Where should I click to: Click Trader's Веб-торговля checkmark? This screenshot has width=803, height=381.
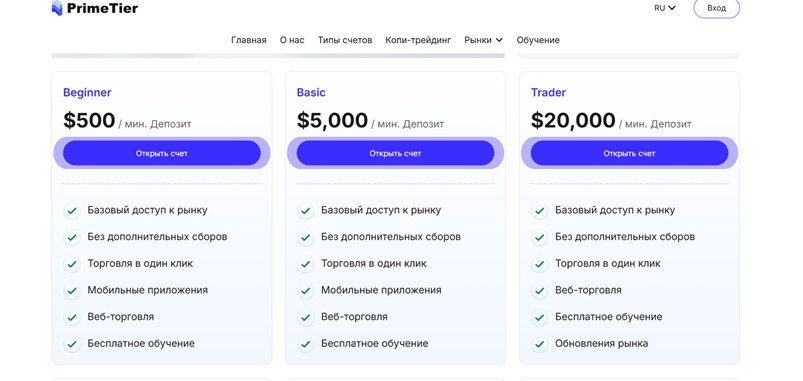[539, 291]
